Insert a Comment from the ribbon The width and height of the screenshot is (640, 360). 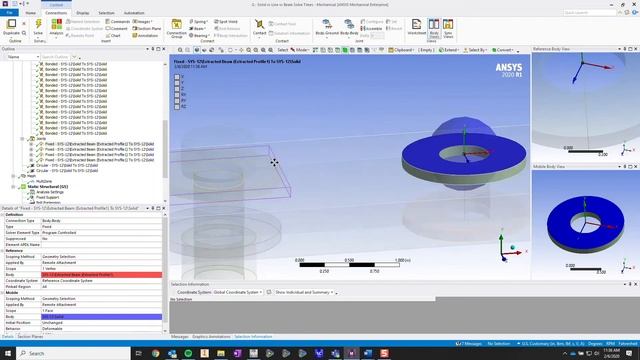tap(117, 29)
